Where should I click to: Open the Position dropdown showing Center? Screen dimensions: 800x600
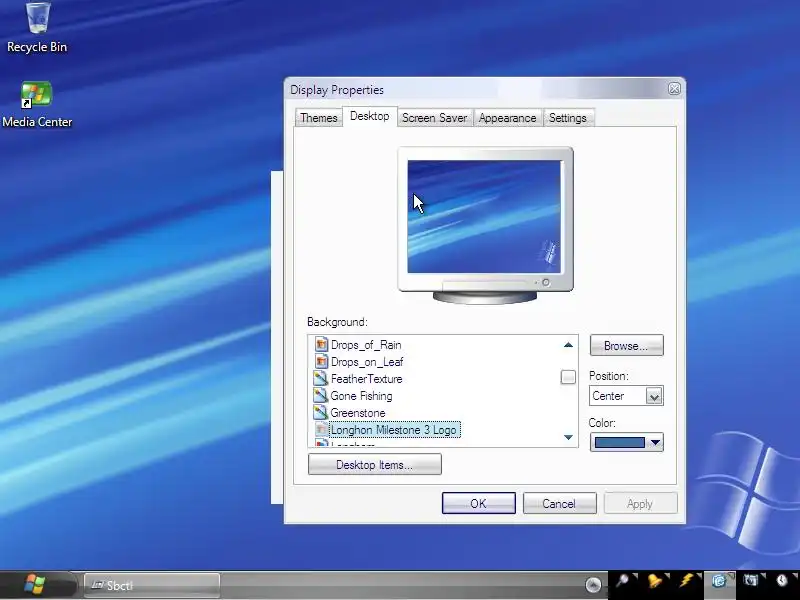tap(627, 395)
